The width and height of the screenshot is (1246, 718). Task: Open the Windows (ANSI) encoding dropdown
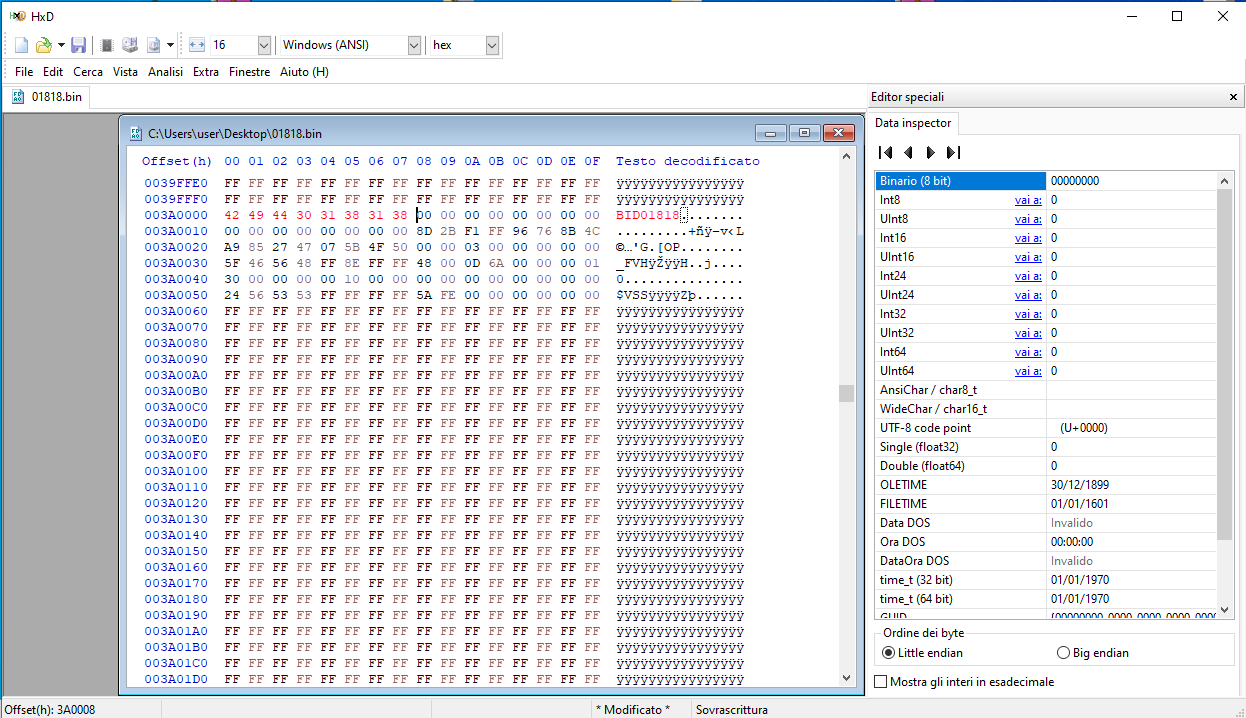(414, 45)
